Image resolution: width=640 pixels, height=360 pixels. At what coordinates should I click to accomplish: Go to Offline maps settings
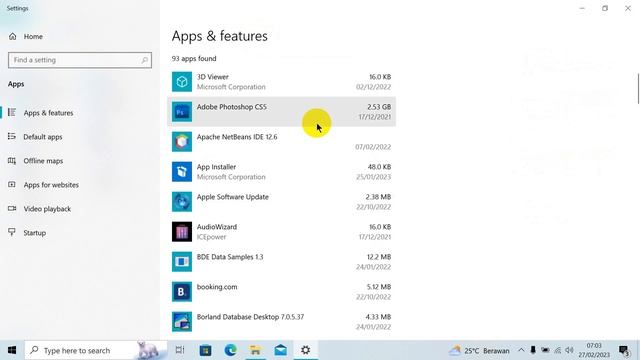(x=43, y=161)
